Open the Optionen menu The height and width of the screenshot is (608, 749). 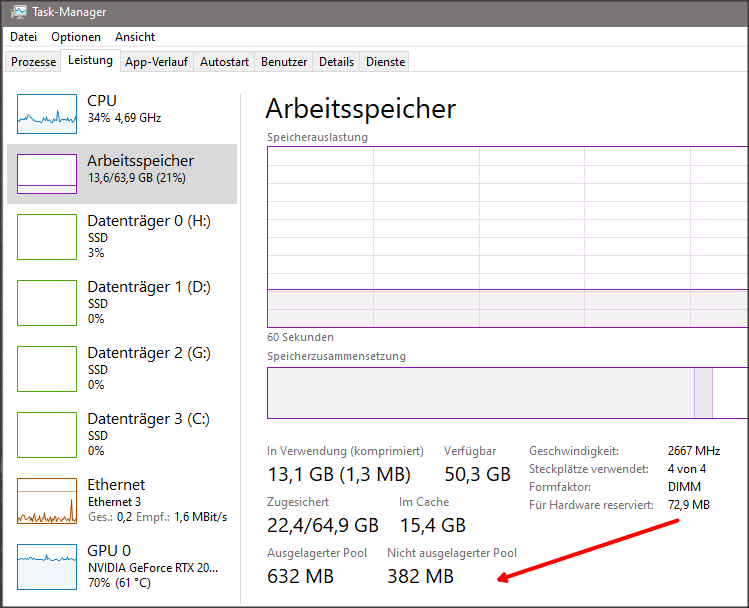pos(76,37)
